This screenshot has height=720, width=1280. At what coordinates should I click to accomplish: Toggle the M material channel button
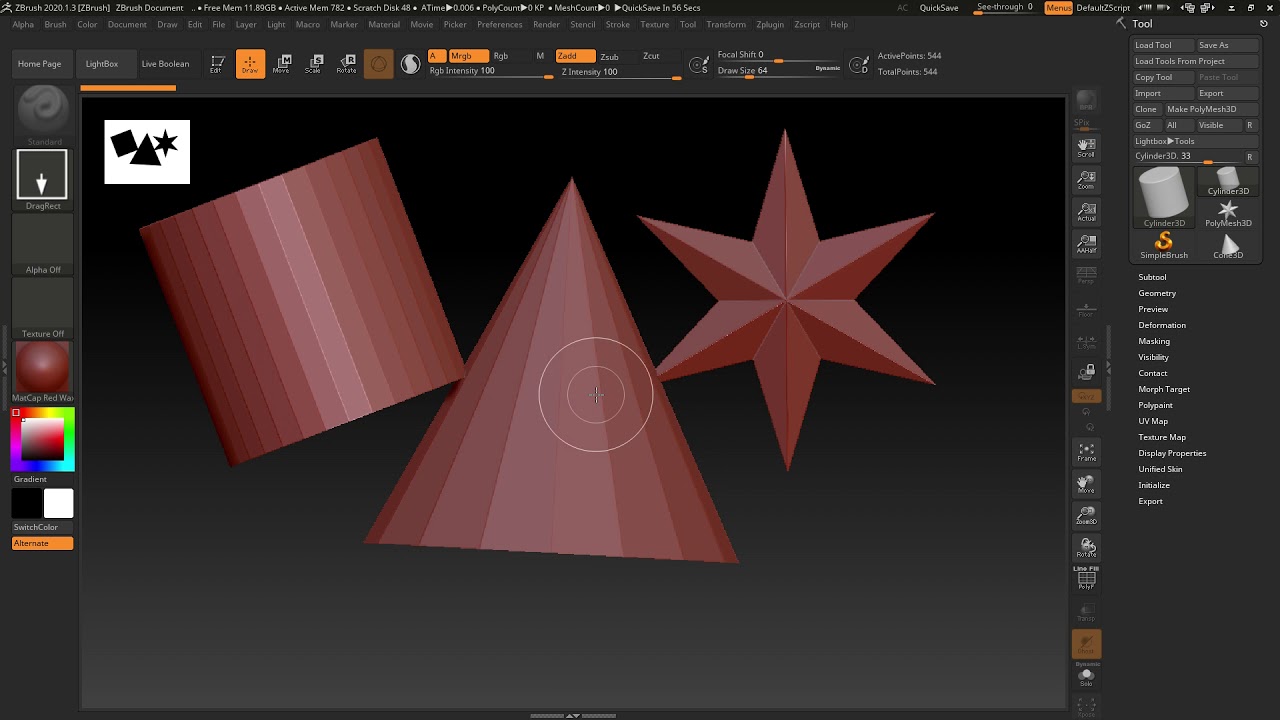540,56
